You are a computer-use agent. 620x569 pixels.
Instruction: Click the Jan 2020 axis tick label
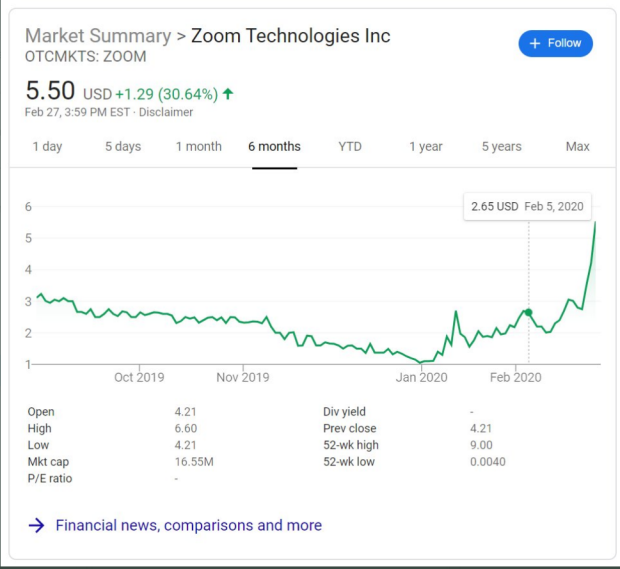(422, 377)
